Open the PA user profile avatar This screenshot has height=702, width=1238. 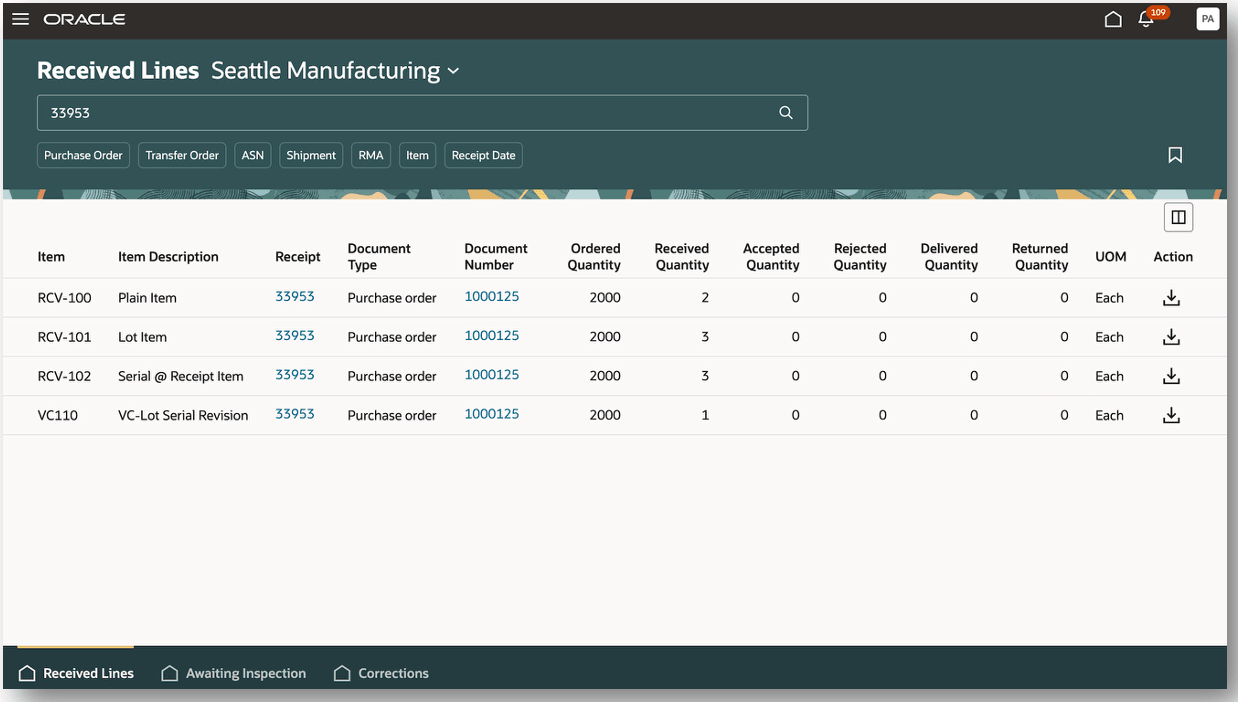coord(1208,19)
